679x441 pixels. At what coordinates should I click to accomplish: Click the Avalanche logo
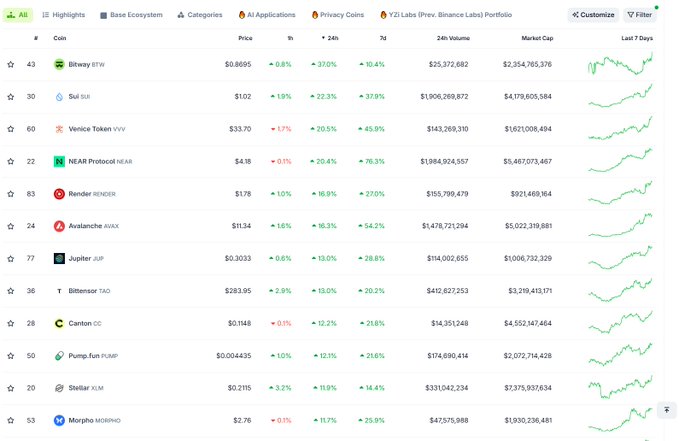pyautogui.click(x=59, y=226)
